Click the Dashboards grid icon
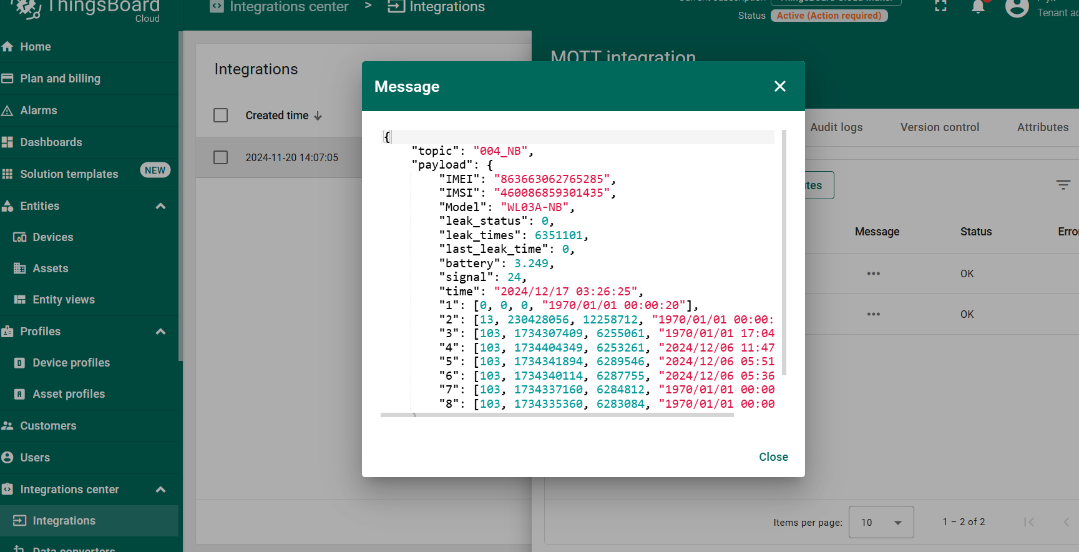The width and height of the screenshot is (1079, 552). pyautogui.click(x=8, y=142)
